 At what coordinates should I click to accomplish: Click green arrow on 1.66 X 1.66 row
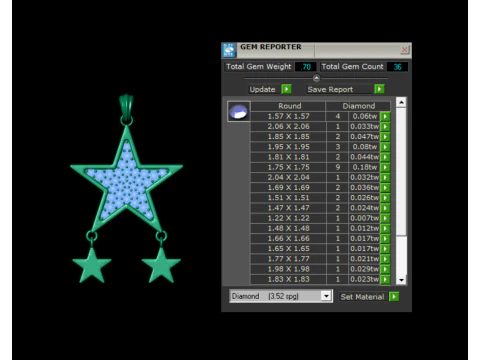(x=385, y=238)
